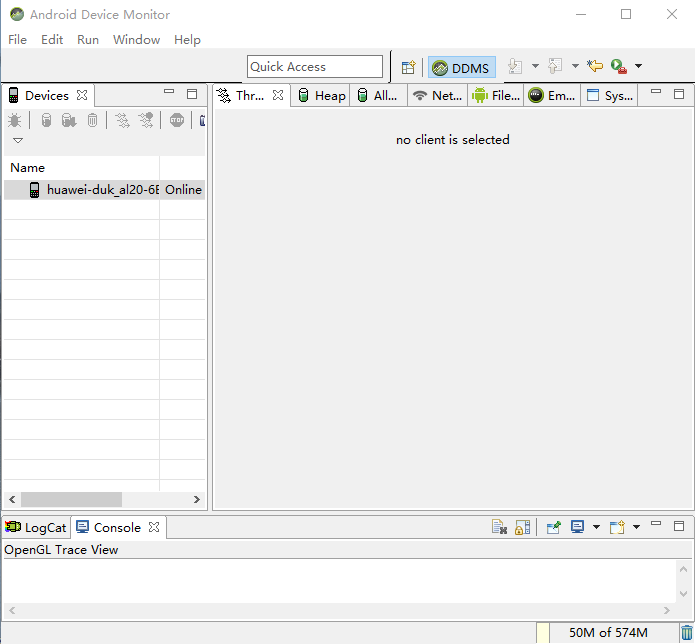Viewport: 695px width, 644px height.
Task: Click the Update Heap cylinder icon
Action: click(46, 120)
